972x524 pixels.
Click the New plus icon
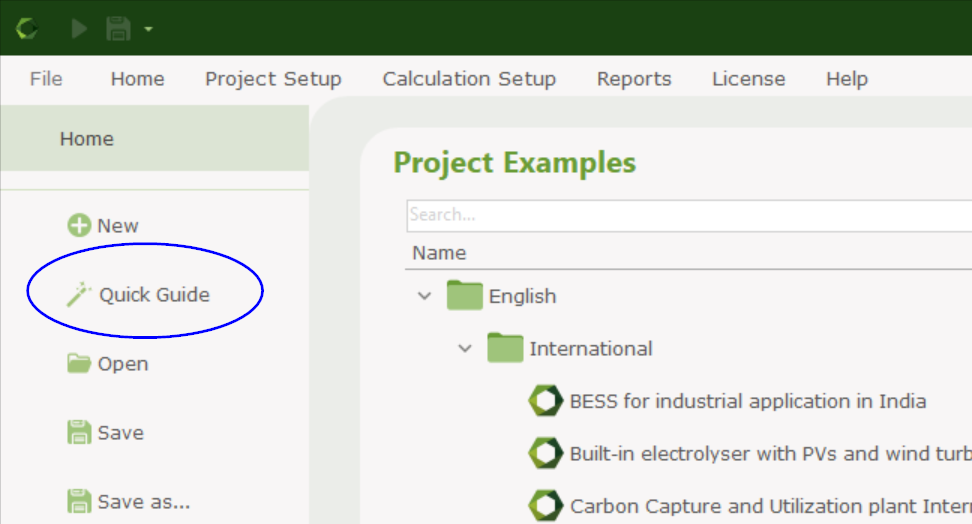(x=79, y=225)
